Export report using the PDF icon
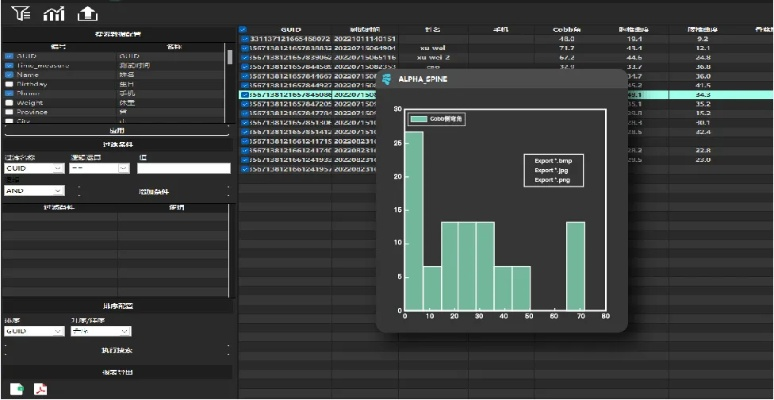Viewport: 774px width, 400px height. tap(41, 389)
